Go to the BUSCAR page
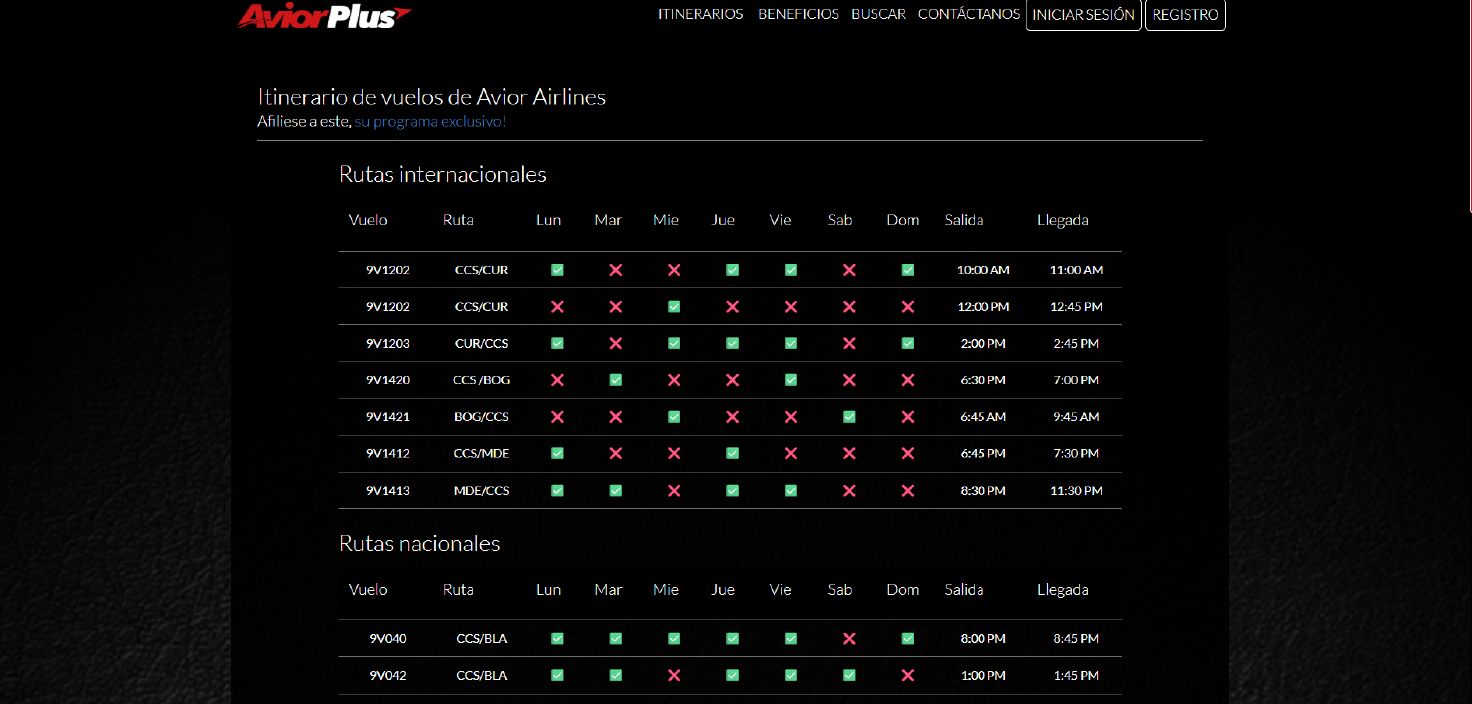1472x704 pixels. coord(878,15)
